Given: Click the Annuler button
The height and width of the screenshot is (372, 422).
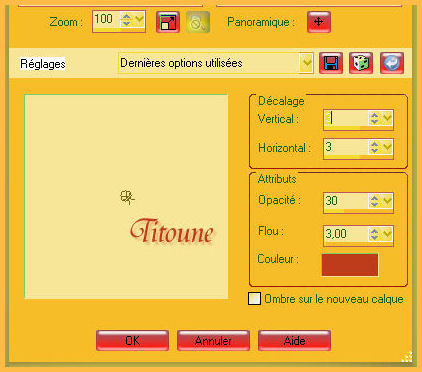Looking at the screenshot, I should (x=213, y=341).
